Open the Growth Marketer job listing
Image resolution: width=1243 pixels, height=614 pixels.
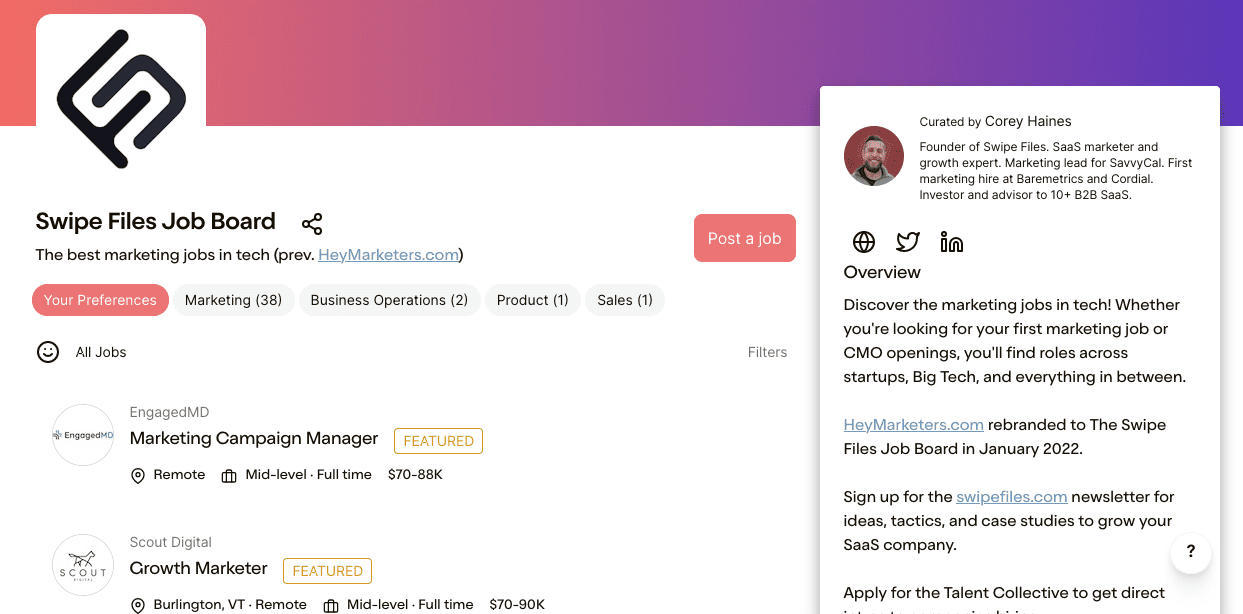[199, 568]
